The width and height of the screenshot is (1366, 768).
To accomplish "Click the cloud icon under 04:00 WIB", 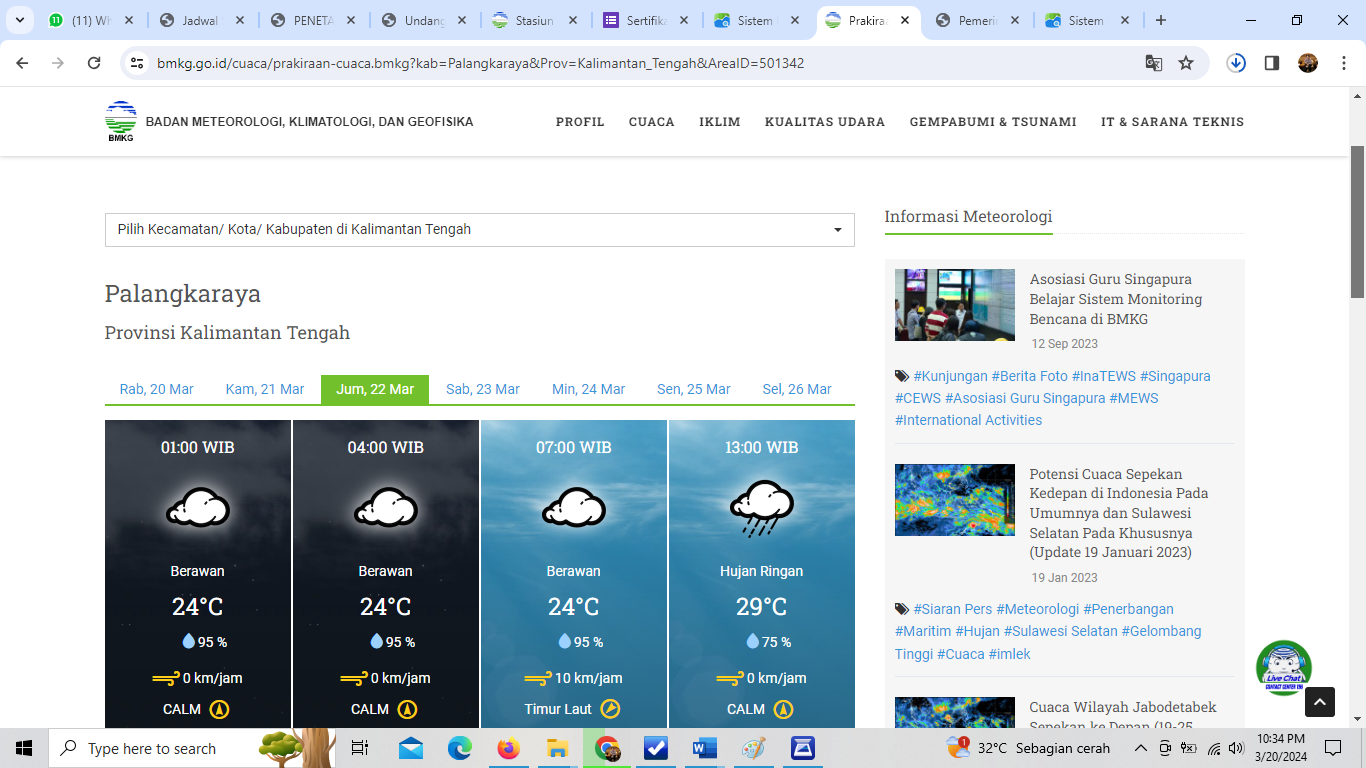I will pyautogui.click(x=386, y=508).
